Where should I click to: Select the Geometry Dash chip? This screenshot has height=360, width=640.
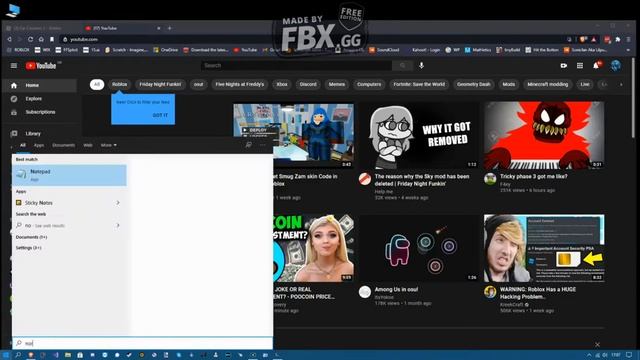(x=473, y=84)
